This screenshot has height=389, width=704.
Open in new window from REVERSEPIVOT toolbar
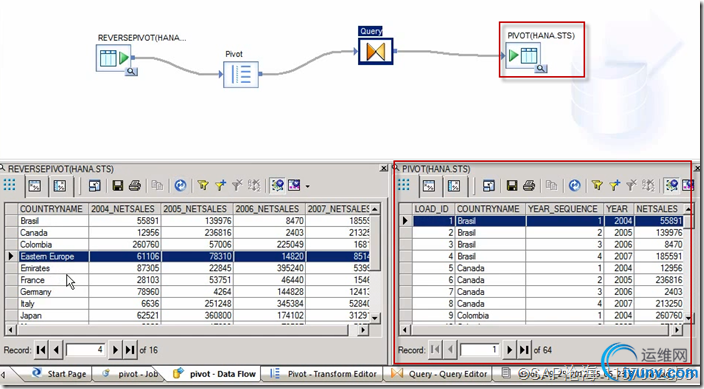pyautogui.click(x=94, y=186)
